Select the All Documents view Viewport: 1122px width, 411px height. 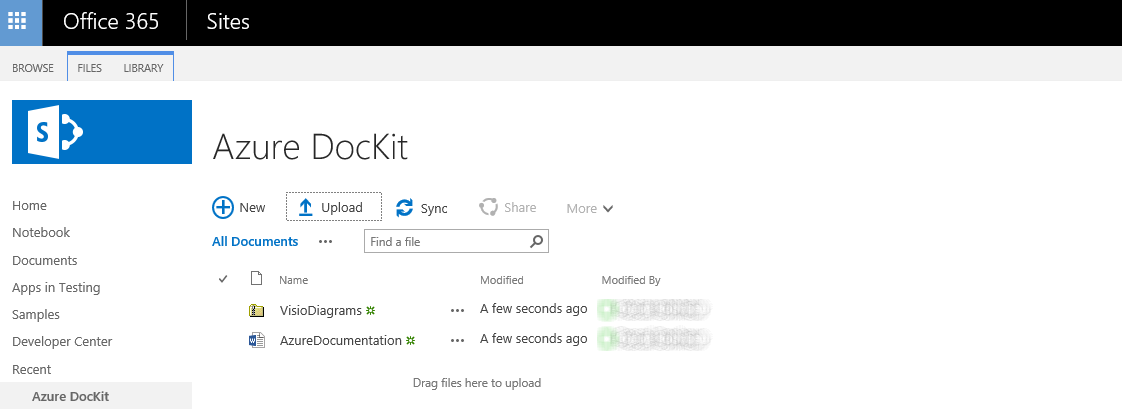tap(255, 242)
